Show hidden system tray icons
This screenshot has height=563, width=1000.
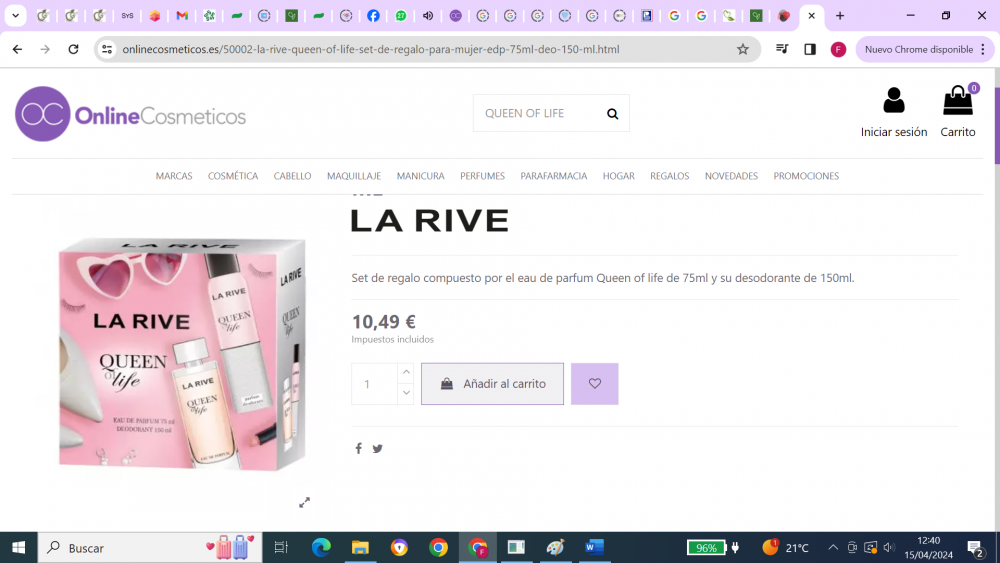pyautogui.click(x=833, y=548)
